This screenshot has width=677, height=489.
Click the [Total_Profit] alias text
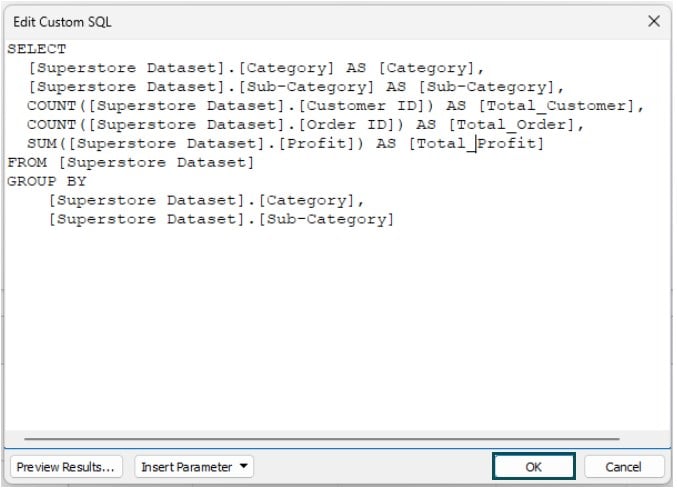(x=476, y=143)
